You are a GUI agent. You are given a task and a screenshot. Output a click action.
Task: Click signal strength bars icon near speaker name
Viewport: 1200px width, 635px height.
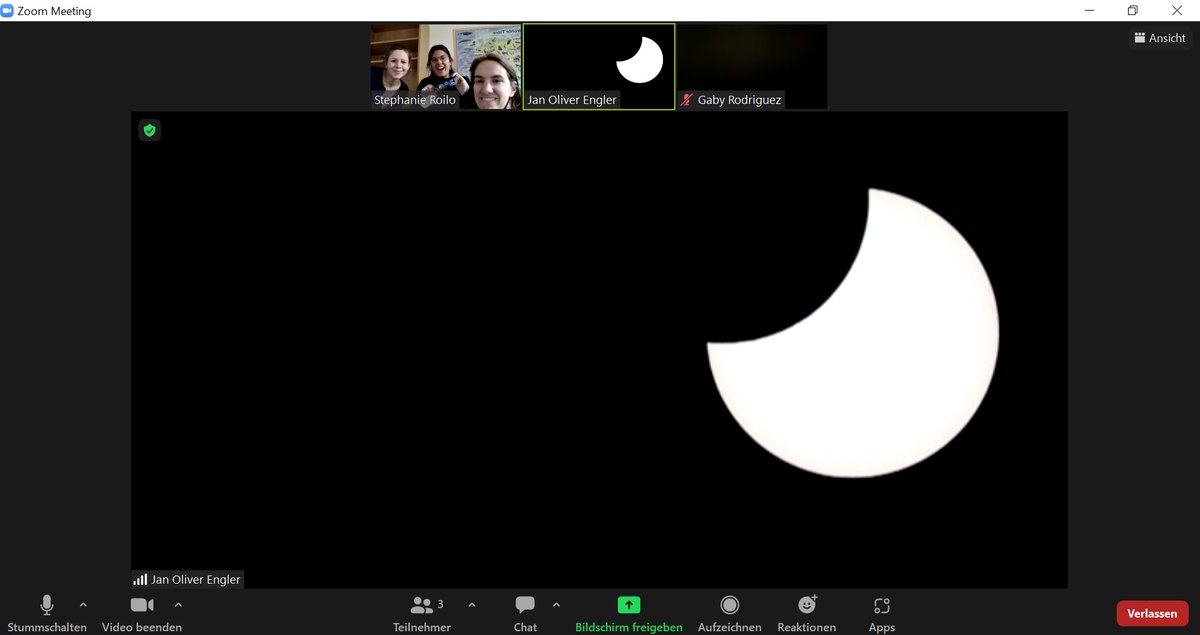tap(140, 579)
